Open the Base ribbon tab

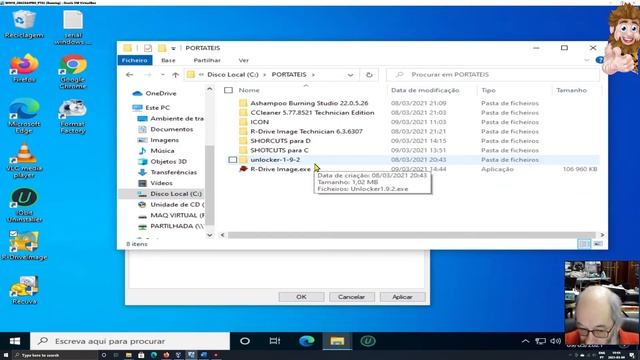click(x=168, y=60)
